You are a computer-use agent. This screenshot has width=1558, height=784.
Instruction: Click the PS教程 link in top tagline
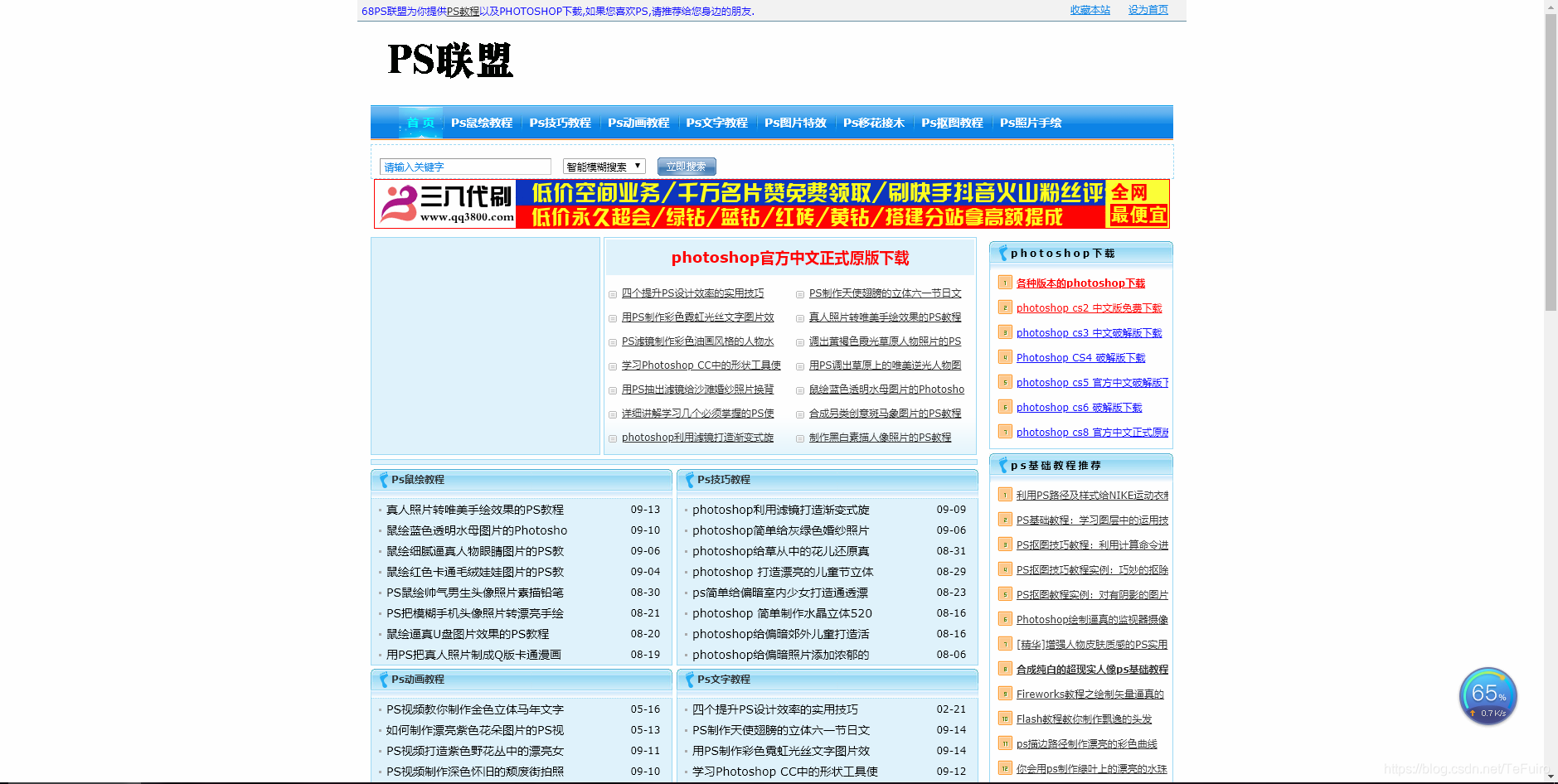pyautogui.click(x=463, y=11)
